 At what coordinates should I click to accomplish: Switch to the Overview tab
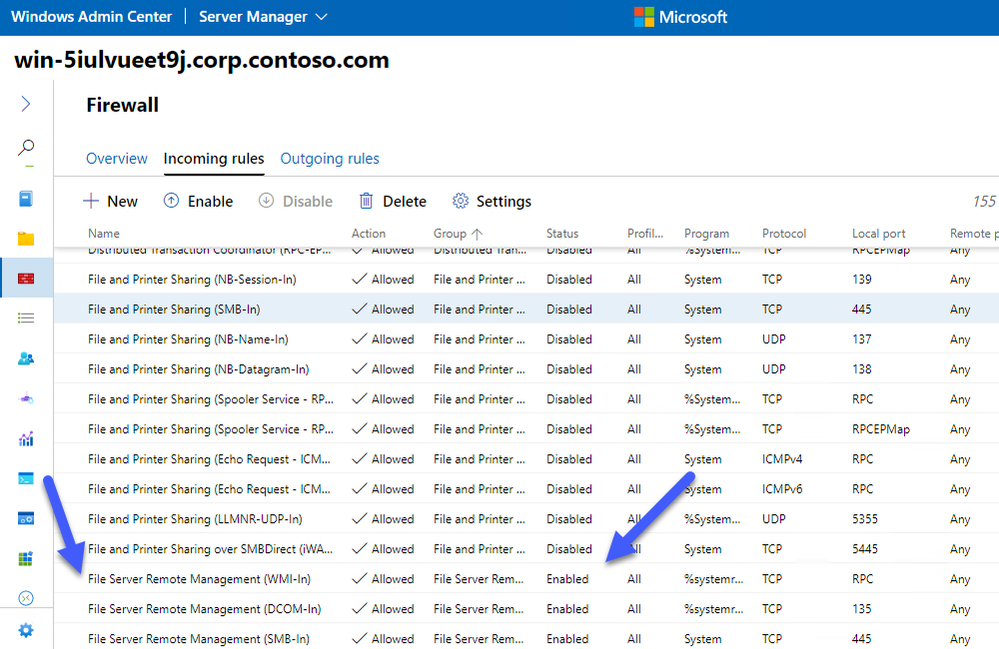click(117, 159)
